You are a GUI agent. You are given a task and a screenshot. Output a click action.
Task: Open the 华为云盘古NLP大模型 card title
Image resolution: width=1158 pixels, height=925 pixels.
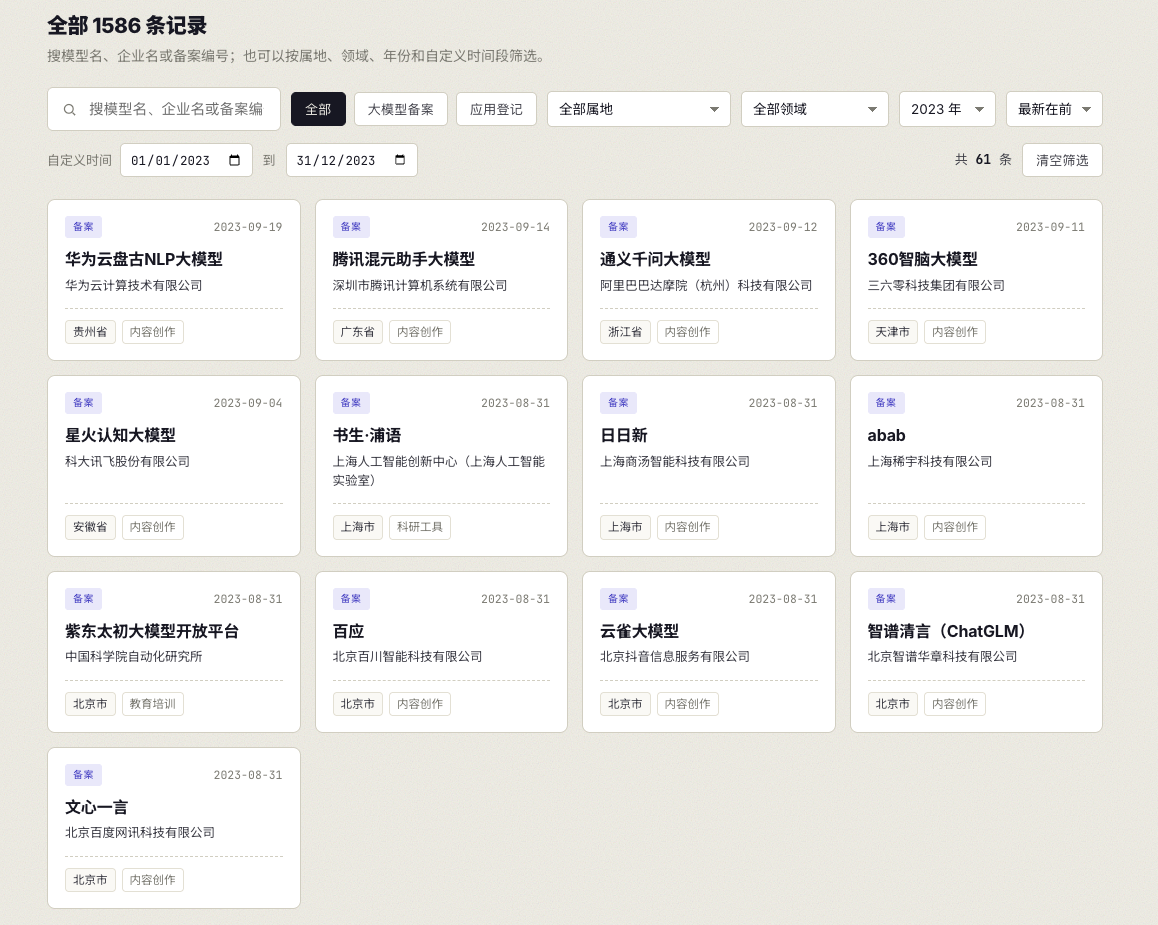point(144,259)
